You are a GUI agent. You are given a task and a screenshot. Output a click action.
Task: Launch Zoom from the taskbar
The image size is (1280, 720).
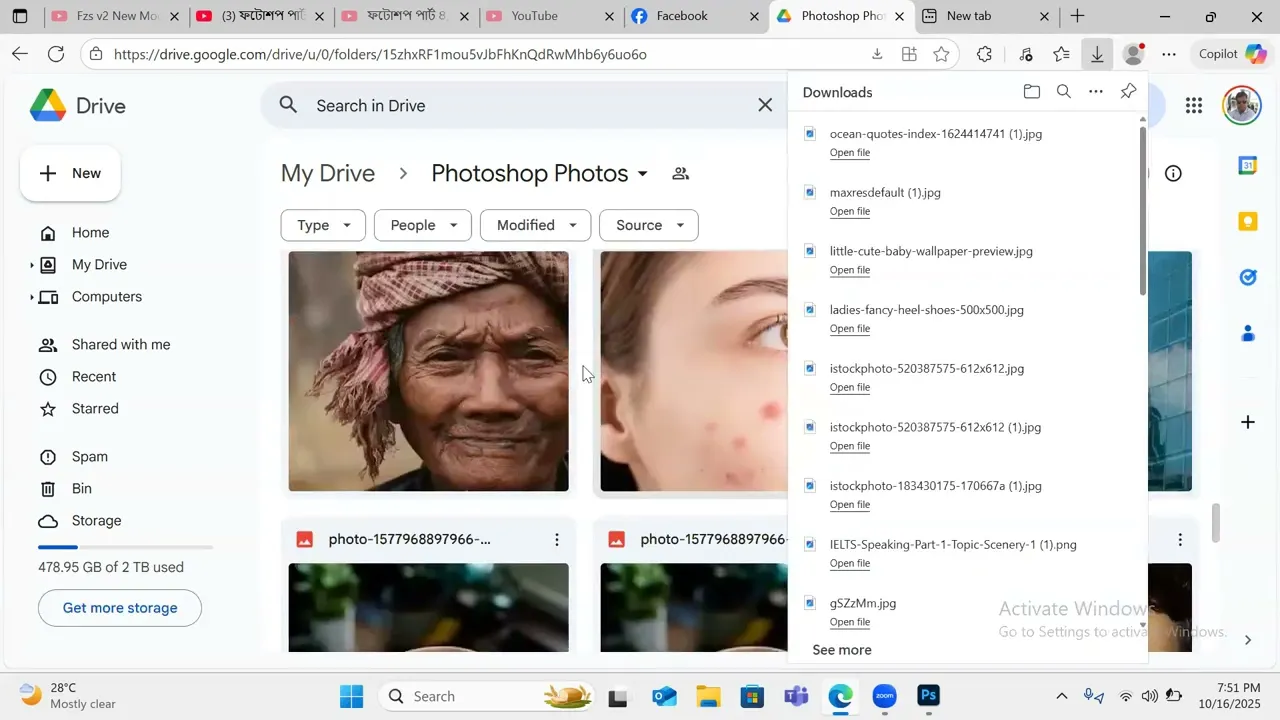tap(885, 696)
